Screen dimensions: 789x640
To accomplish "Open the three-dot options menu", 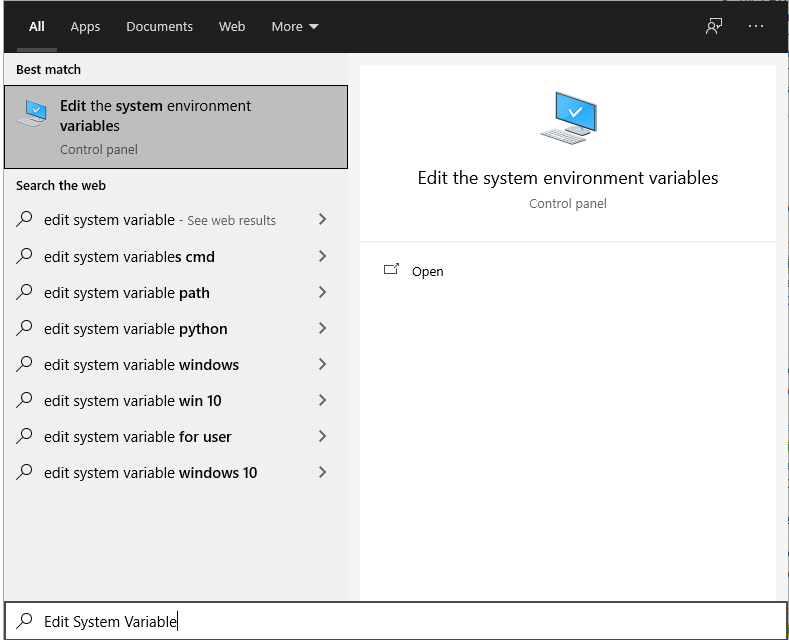I will [756, 27].
